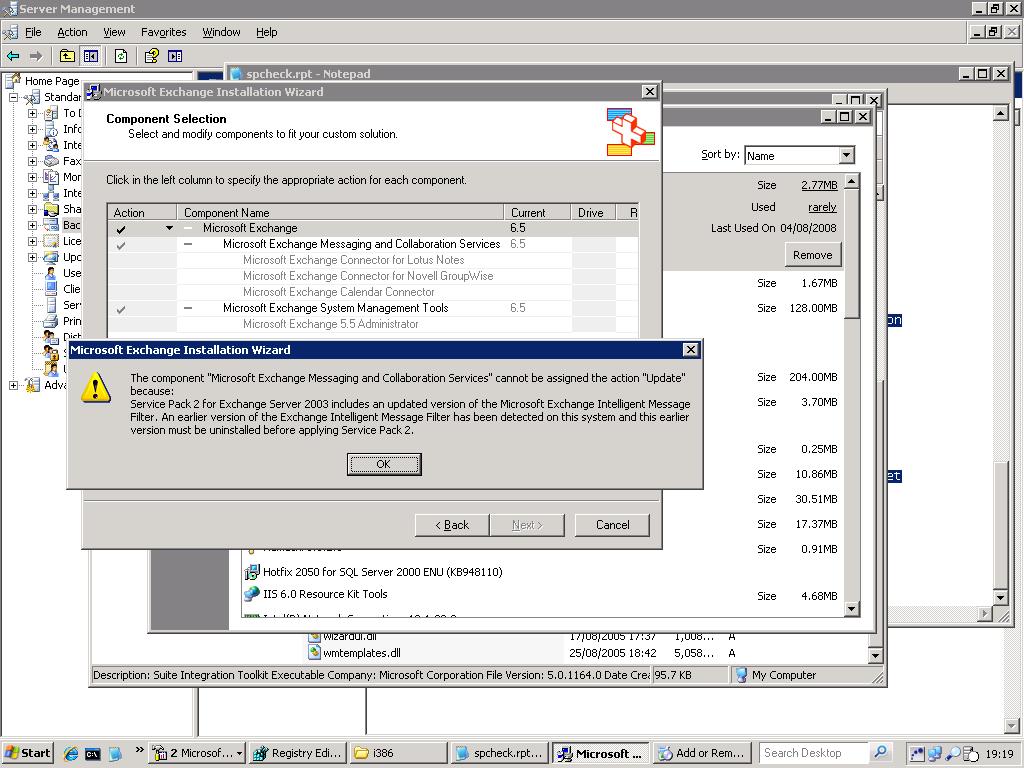The height and width of the screenshot is (768, 1024).
Task: Open the View menu
Action: pos(114,32)
